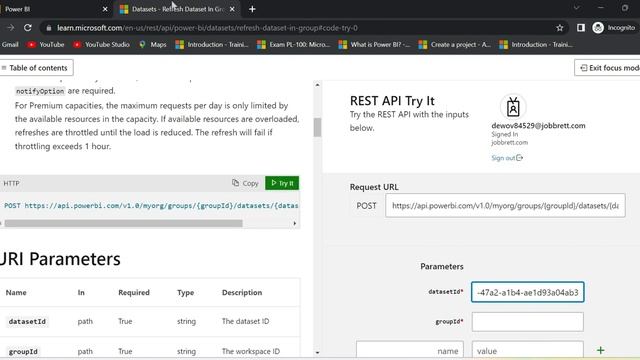Click the forward navigation arrow
Screen dimensions: 640x360
tap(11, 28)
